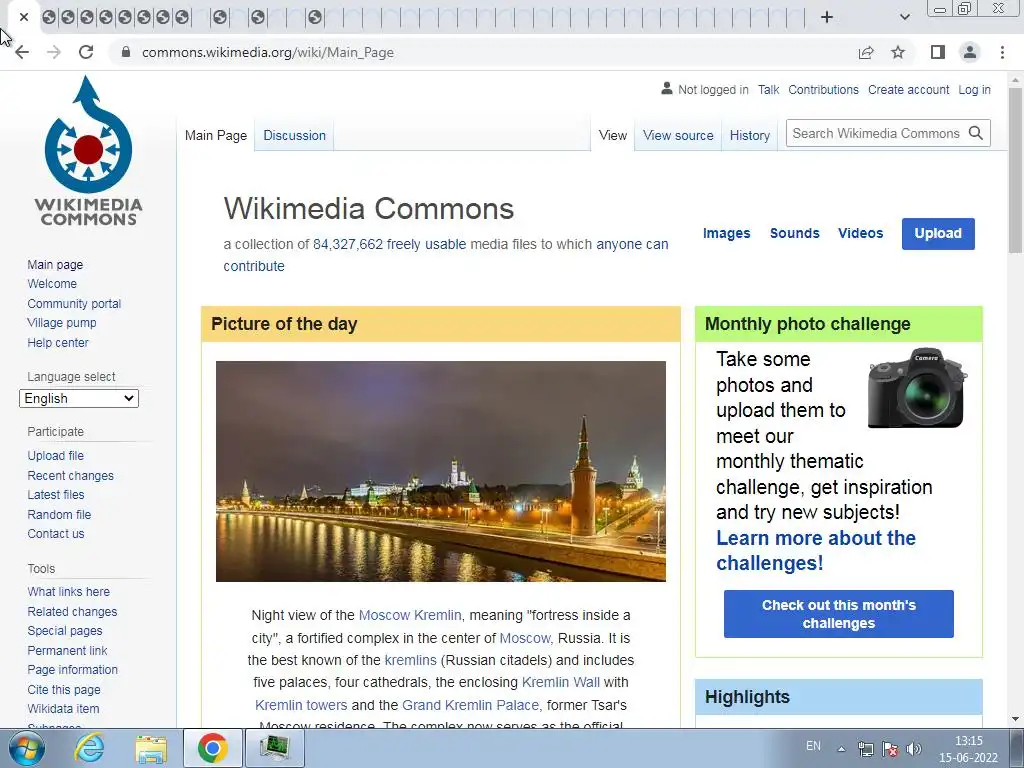Screen dimensions: 1024x768
Task: Open the monitor app taskbar icon
Action: tap(274, 748)
